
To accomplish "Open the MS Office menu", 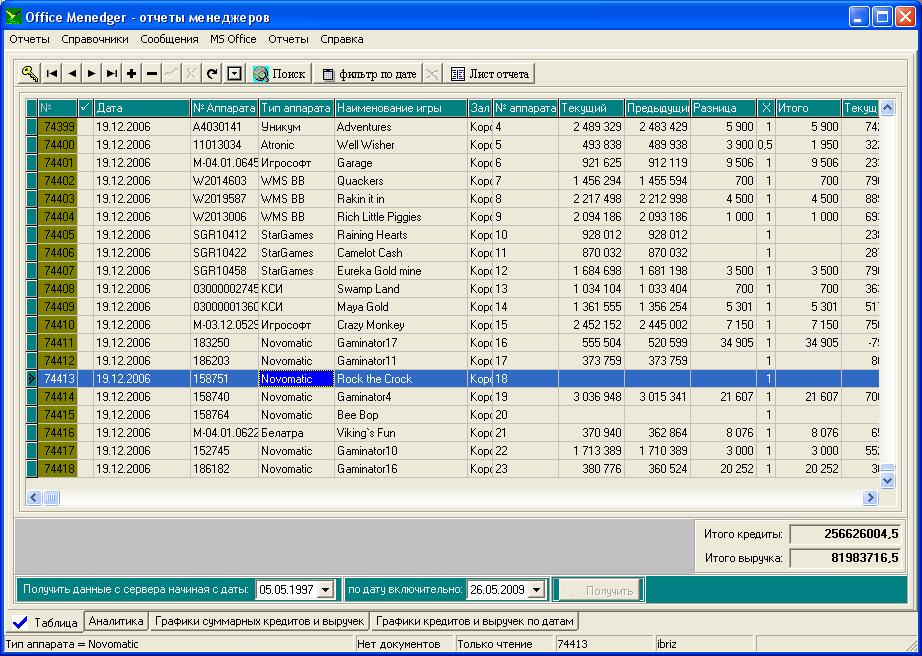I will (233, 39).
